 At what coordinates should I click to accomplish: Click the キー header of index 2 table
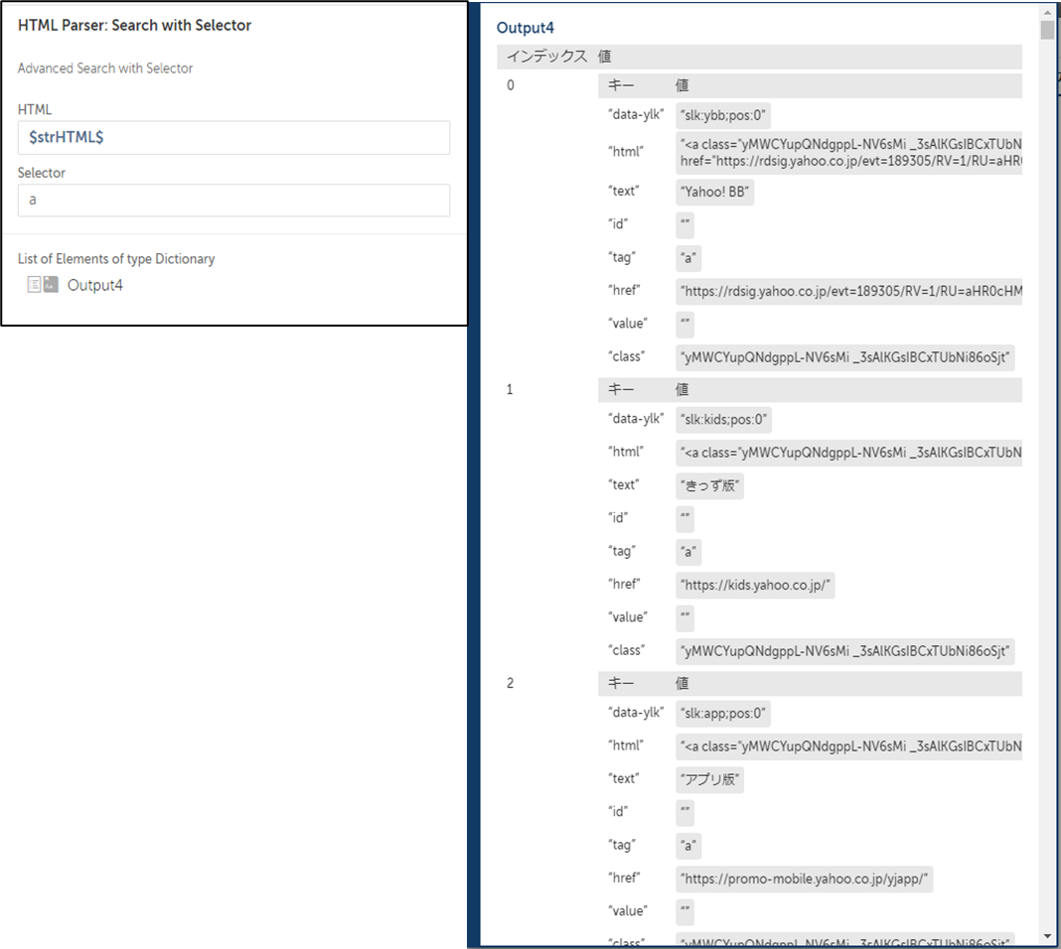[x=620, y=683]
